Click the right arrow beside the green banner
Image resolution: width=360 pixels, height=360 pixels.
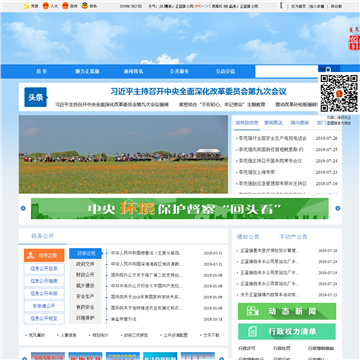338,208
